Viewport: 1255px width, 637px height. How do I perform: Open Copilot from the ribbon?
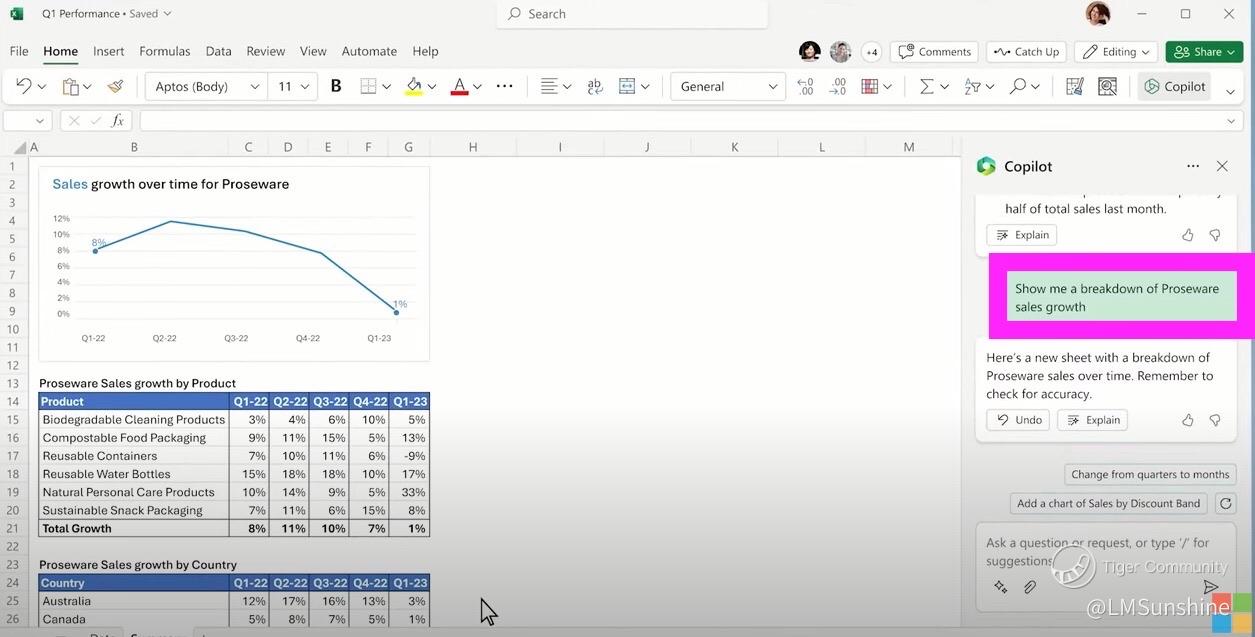[1175, 87]
